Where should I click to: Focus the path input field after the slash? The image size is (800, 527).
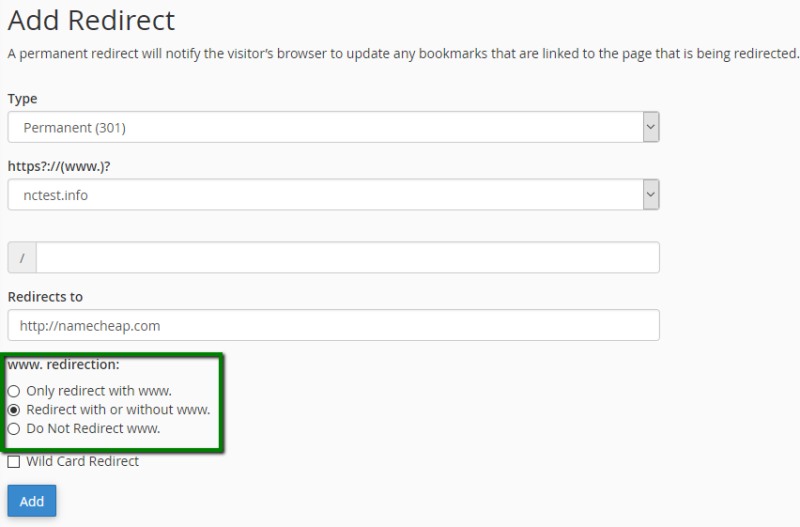347,258
